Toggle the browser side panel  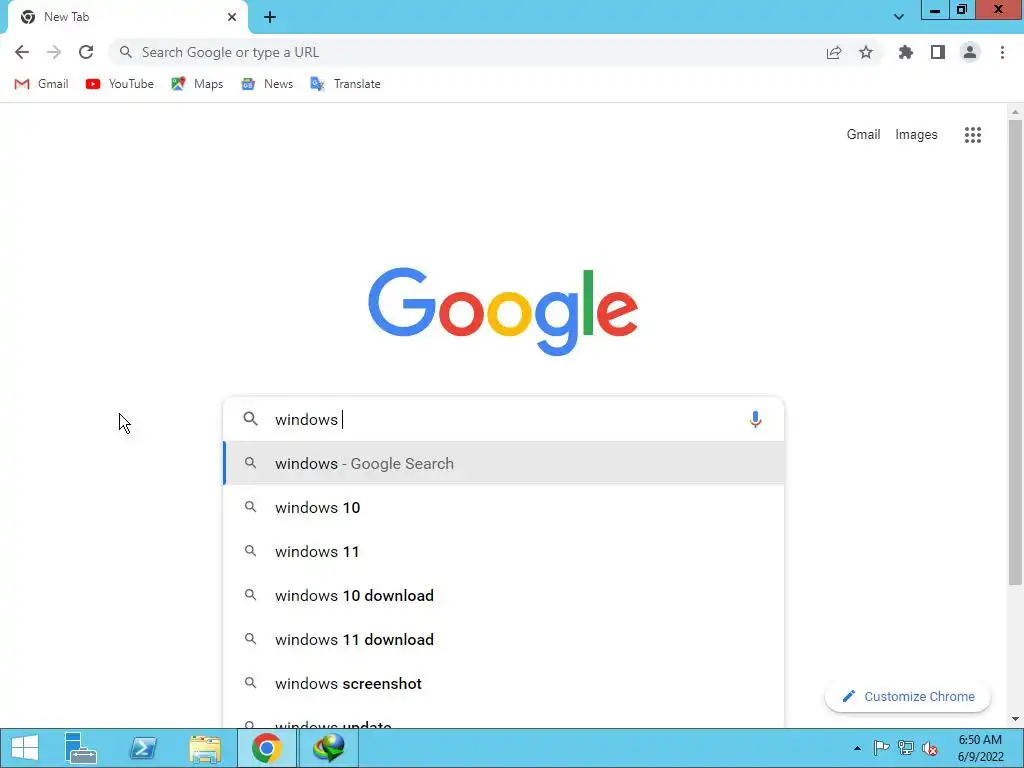[938, 52]
